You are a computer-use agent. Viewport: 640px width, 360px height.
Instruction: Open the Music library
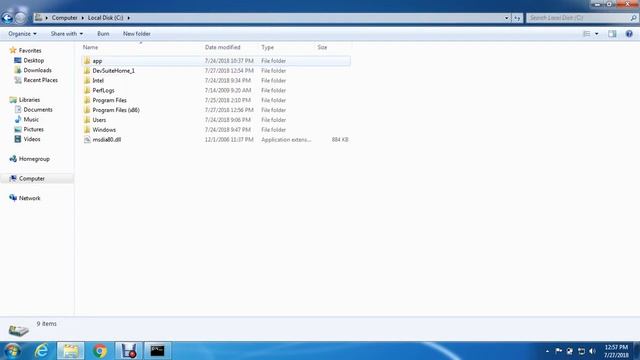(31, 119)
